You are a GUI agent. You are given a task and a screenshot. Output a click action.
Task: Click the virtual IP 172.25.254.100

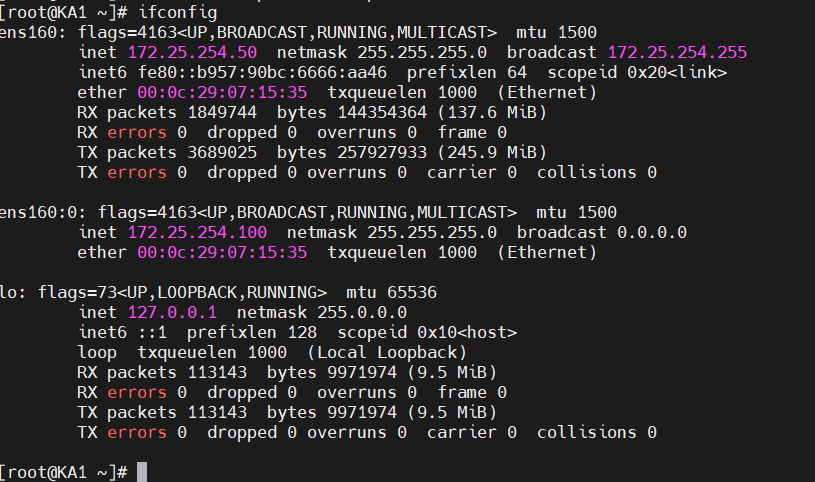(198, 232)
